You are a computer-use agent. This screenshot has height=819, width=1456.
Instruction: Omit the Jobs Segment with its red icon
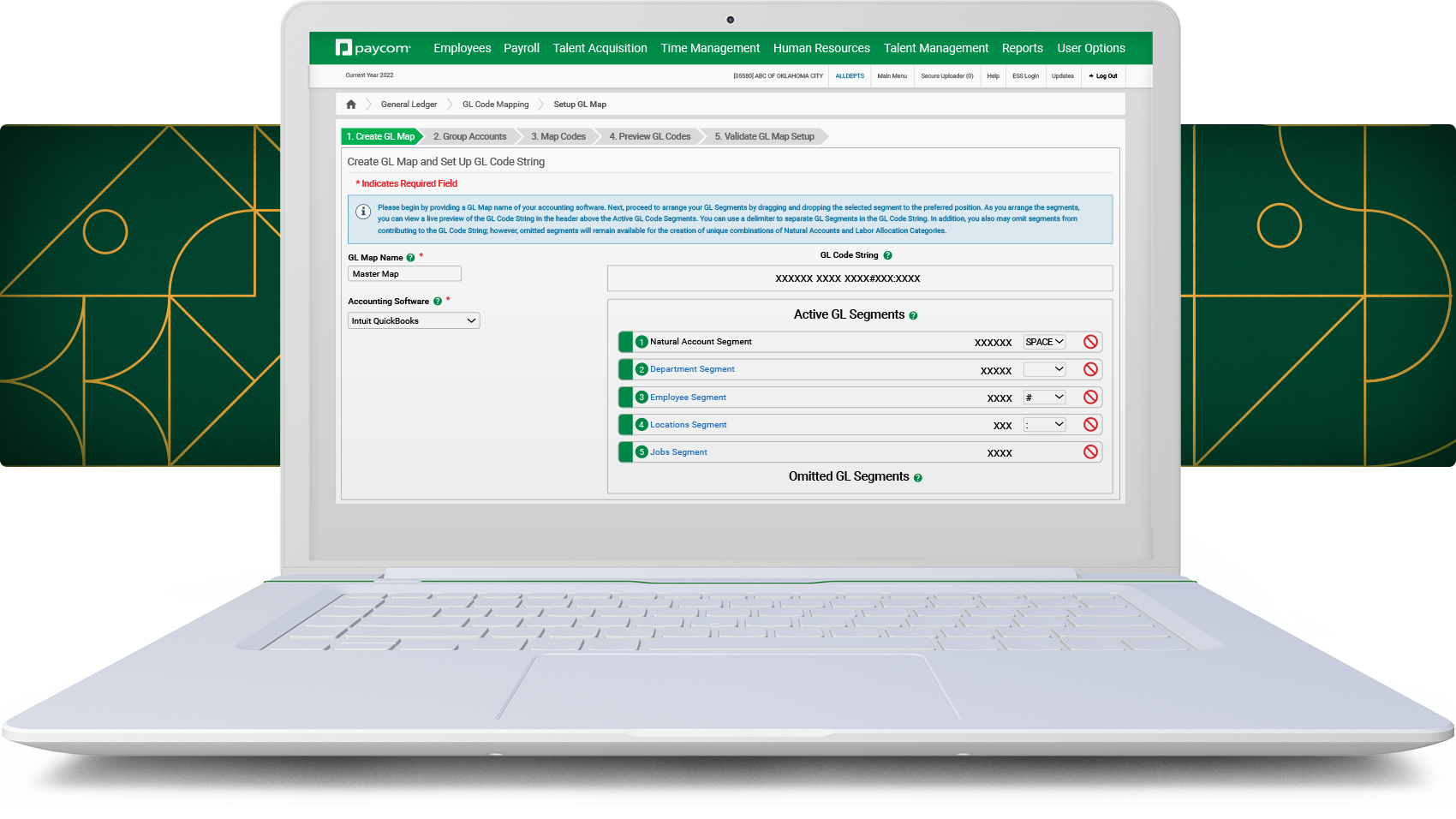click(x=1090, y=452)
